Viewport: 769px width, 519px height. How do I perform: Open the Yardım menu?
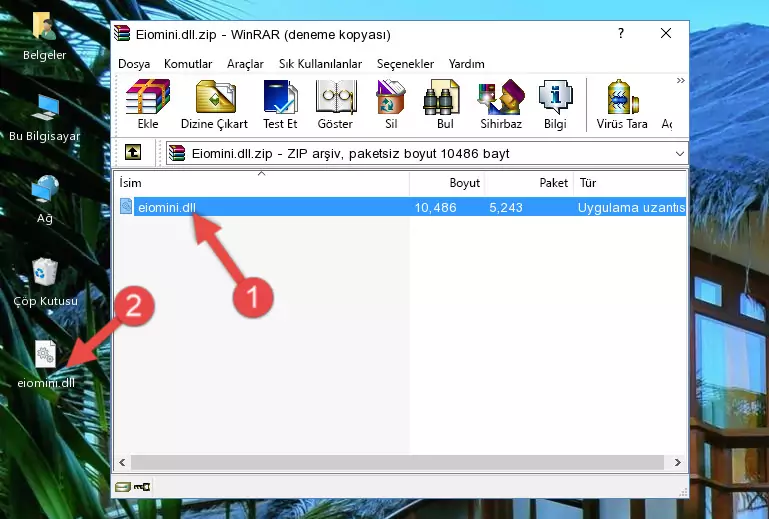click(466, 64)
